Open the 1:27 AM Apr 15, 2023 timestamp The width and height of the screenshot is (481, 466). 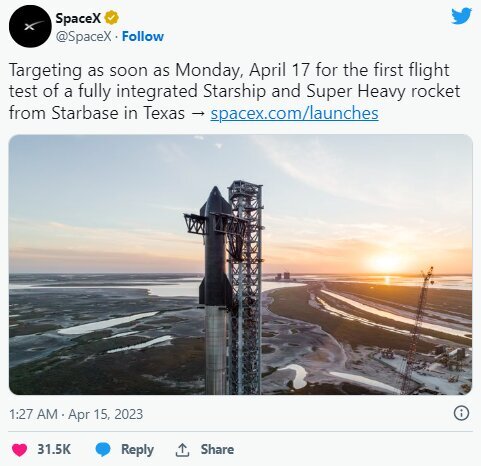point(76,414)
